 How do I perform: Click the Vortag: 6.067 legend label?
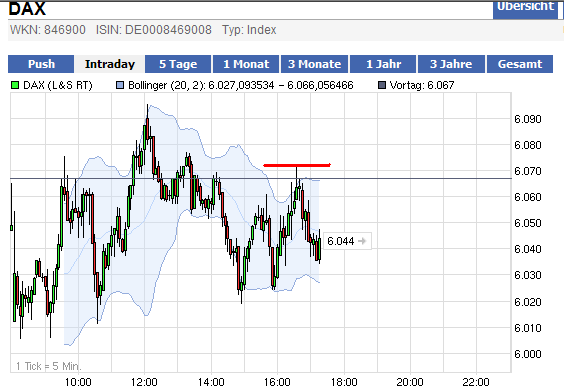[x=422, y=85]
